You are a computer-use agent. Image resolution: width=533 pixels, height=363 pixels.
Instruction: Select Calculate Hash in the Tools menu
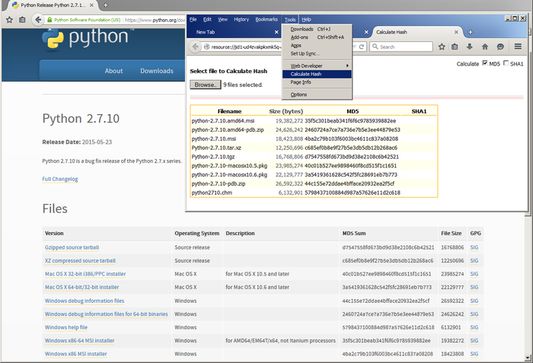tap(317, 74)
